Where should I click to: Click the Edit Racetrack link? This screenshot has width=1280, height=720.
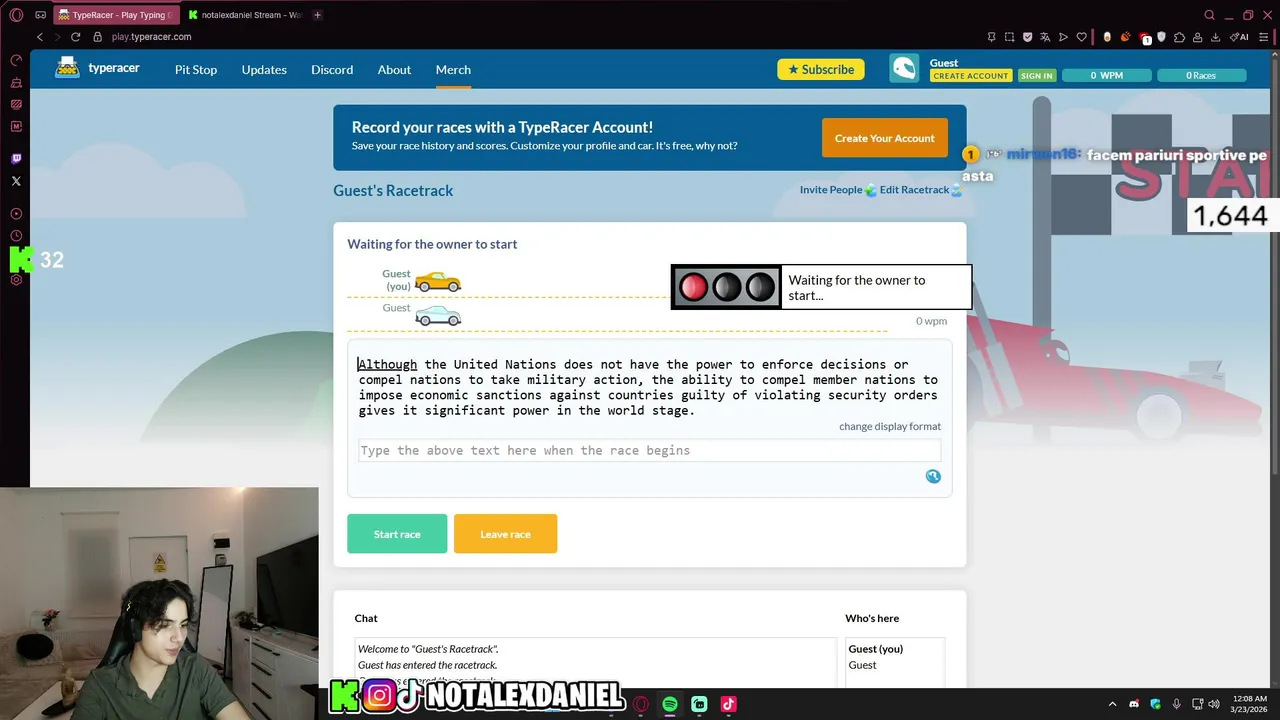[x=914, y=190]
